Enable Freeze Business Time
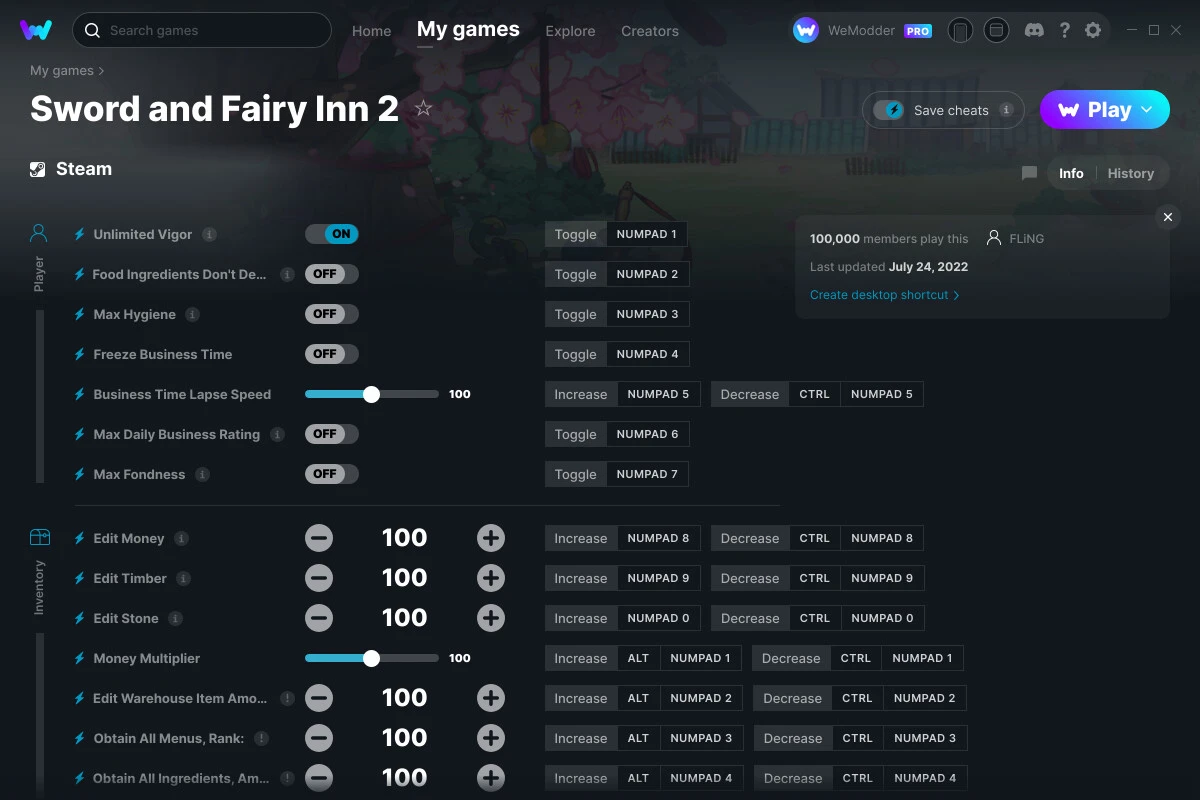Viewport: 1200px width, 800px height. point(331,353)
